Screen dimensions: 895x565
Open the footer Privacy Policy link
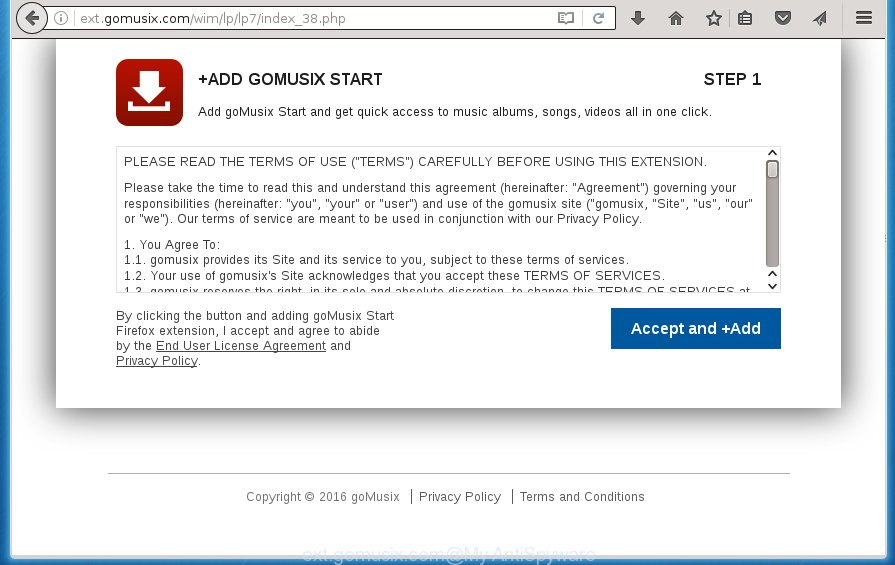(x=460, y=497)
